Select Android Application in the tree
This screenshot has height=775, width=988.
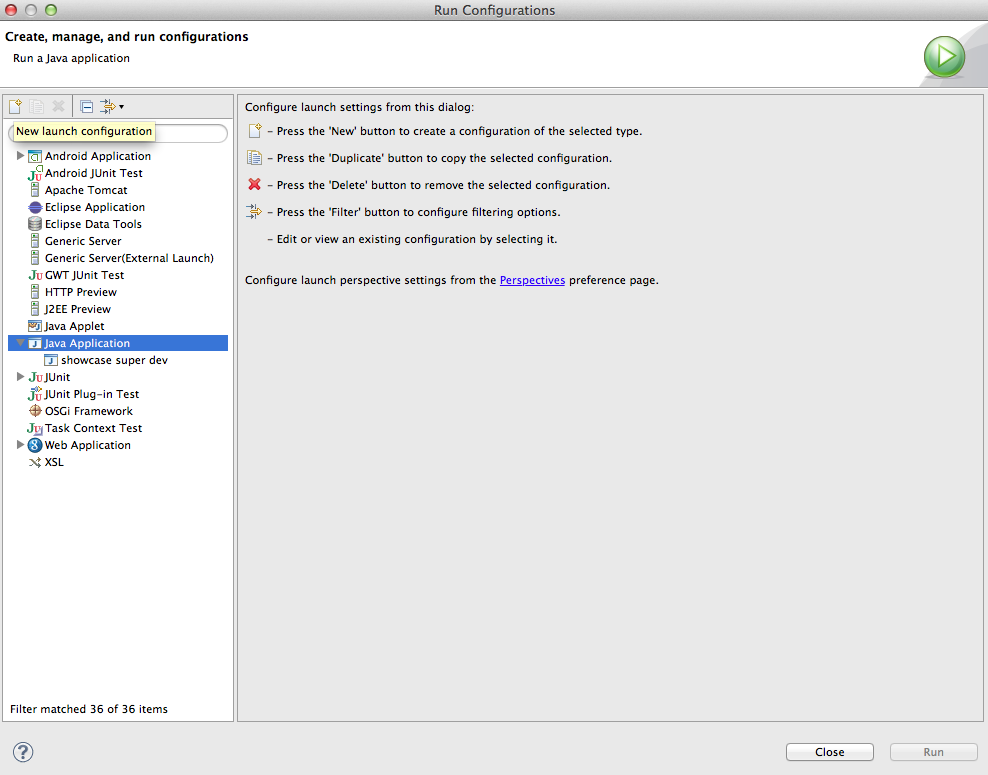pyautogui.click(x=98, y=156)
